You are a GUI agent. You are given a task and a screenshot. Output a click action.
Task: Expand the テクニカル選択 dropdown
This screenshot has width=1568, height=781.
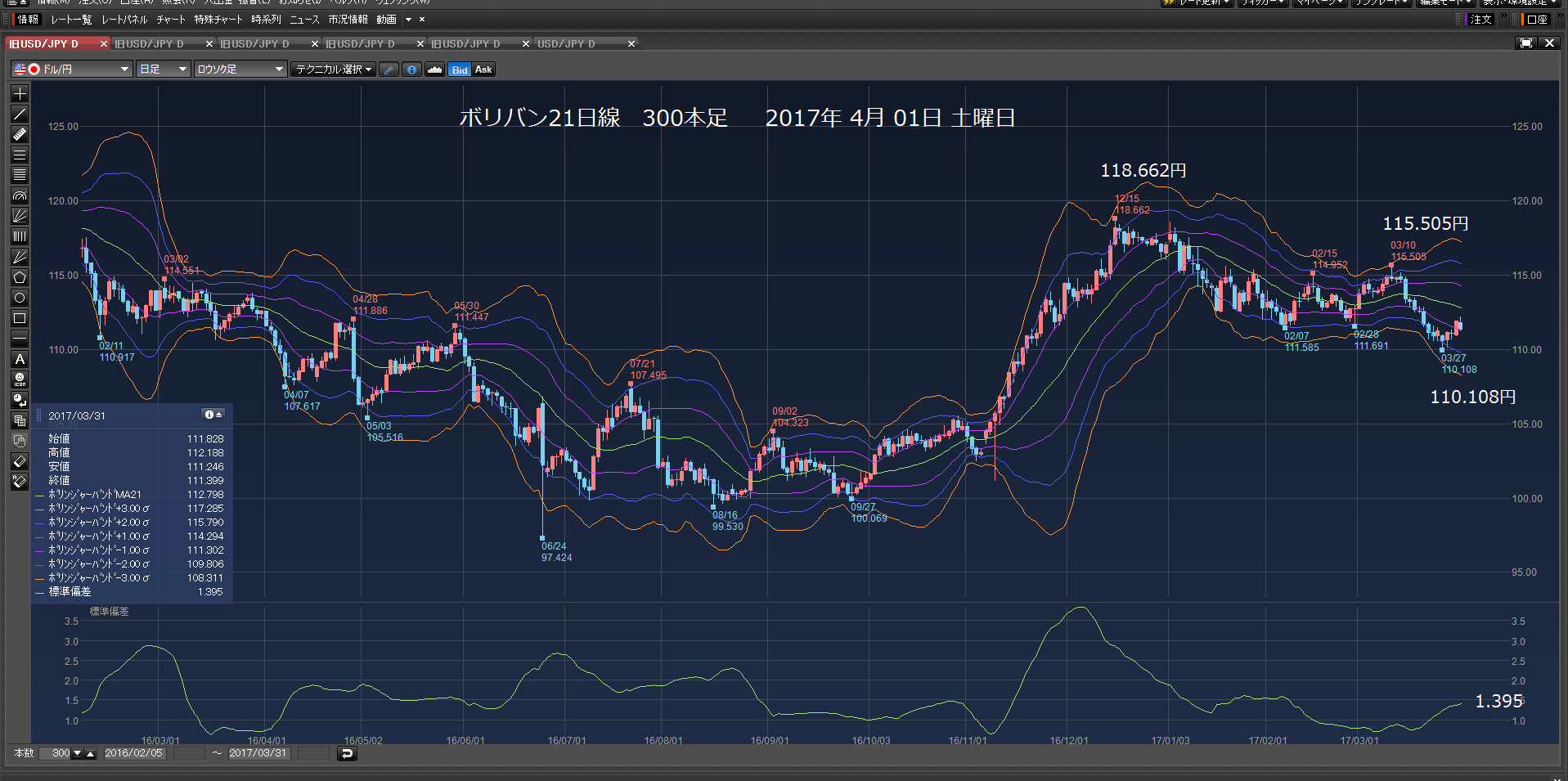[334, 70]
